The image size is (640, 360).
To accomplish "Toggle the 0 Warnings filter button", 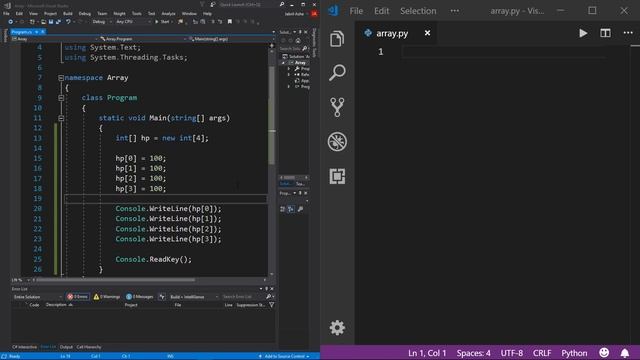I will pyautogui.click(x=107, y=297).
